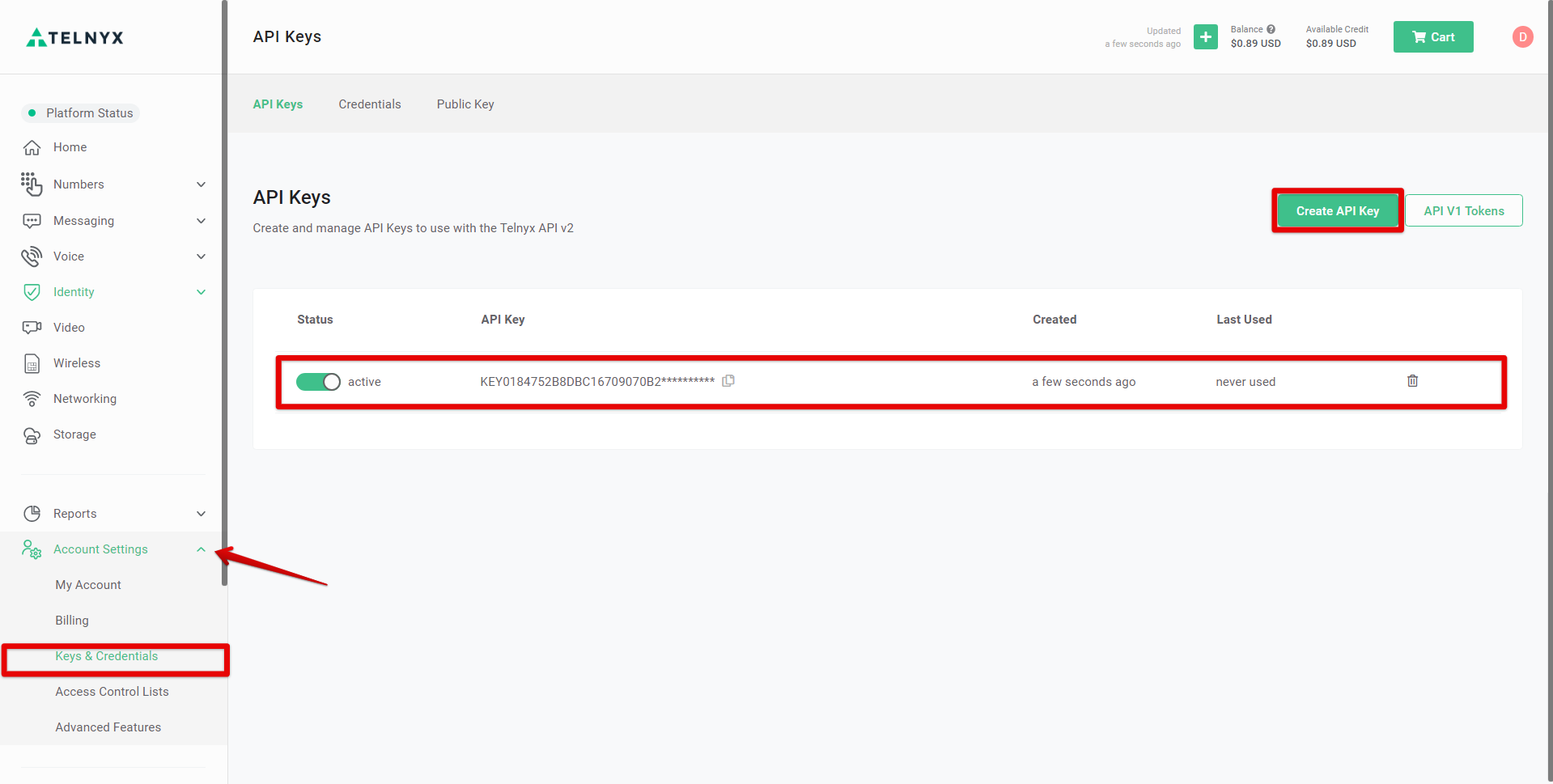1553x784 pixels.
Task: Click the page's right vertical scrollbar
Action: [x=1549, y=392]
